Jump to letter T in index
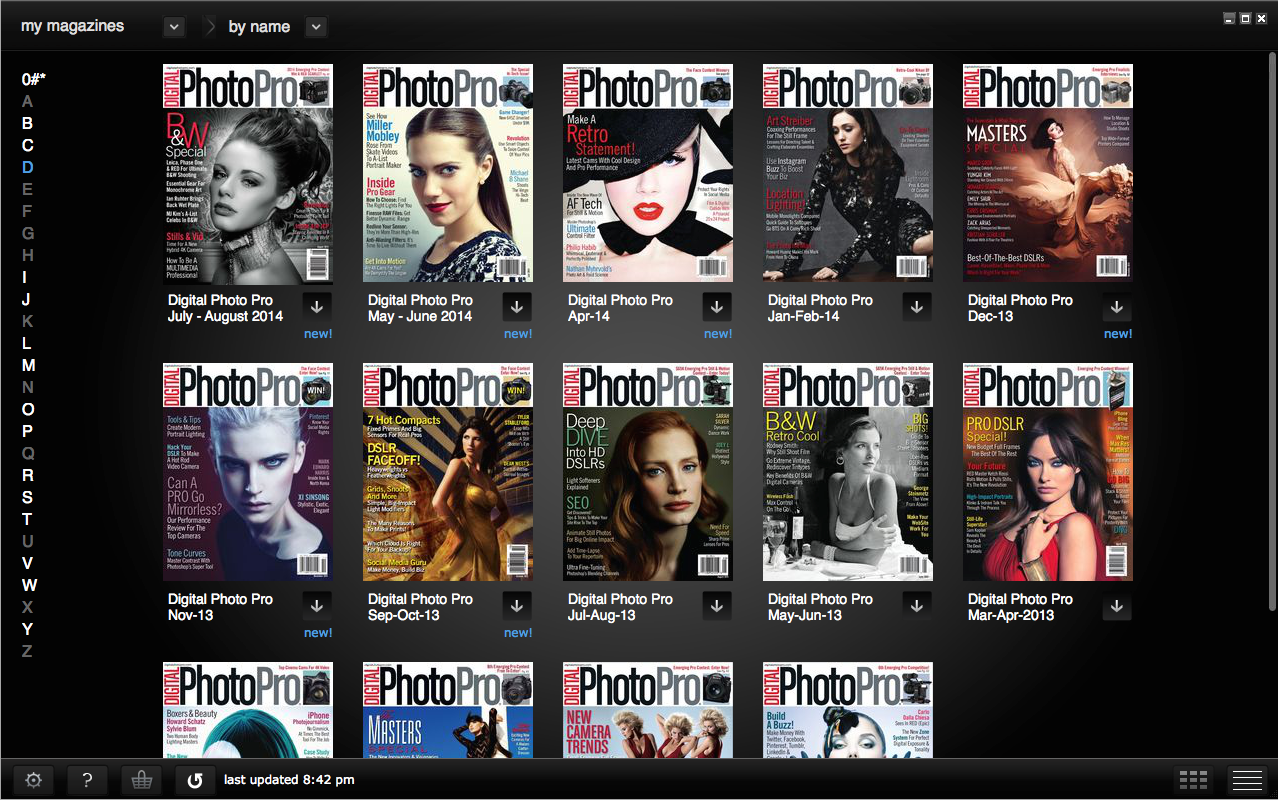This screenshot has height=800, width=1278. click(28, 519)
